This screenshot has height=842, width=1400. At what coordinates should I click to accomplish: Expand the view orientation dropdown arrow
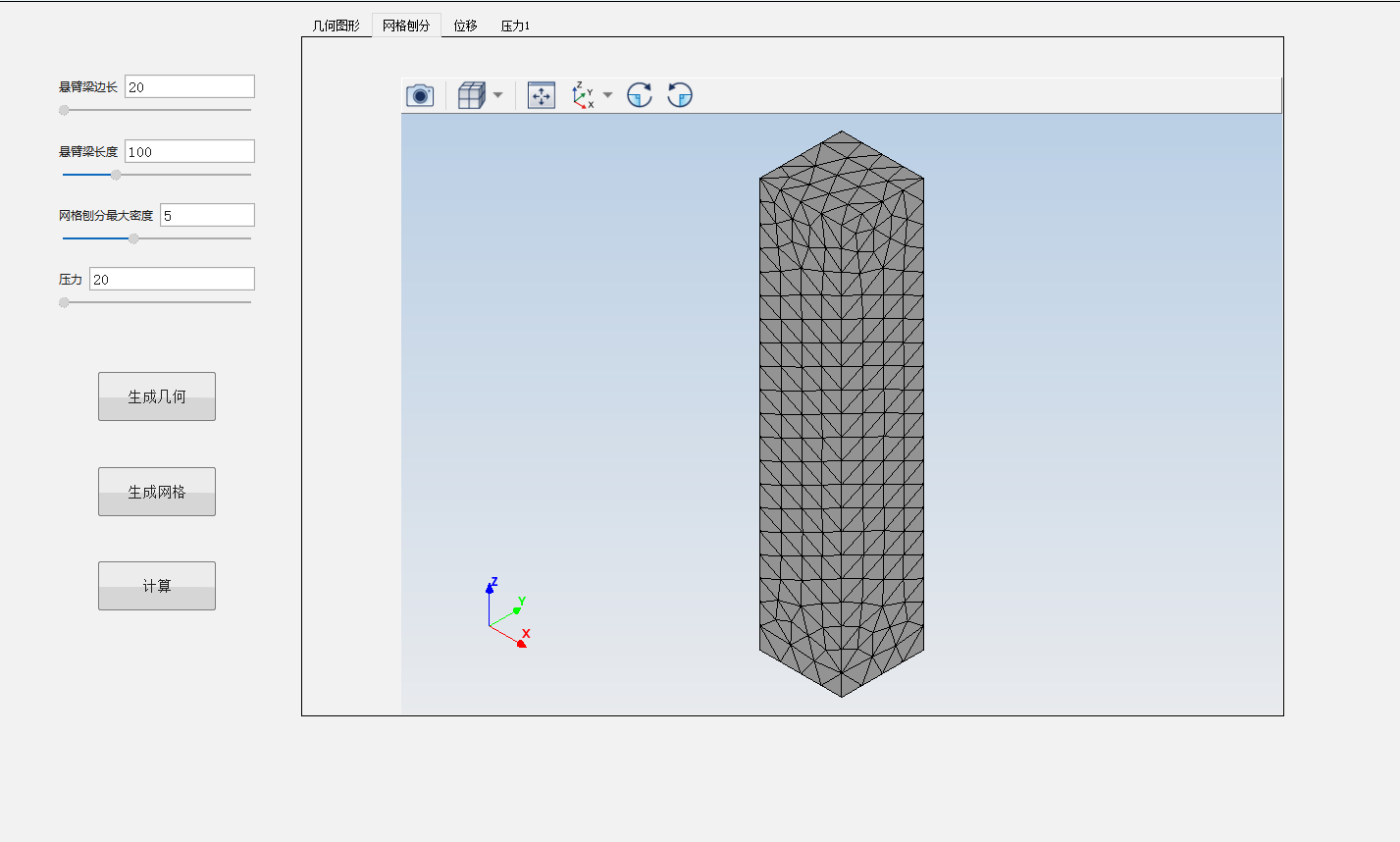click(607, 95)
